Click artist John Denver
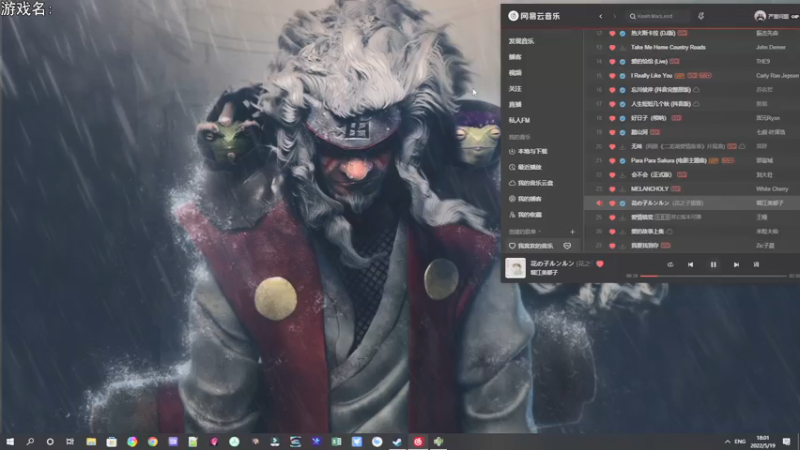This screenshot has height=450, width=800. click(x=770, y=47)
